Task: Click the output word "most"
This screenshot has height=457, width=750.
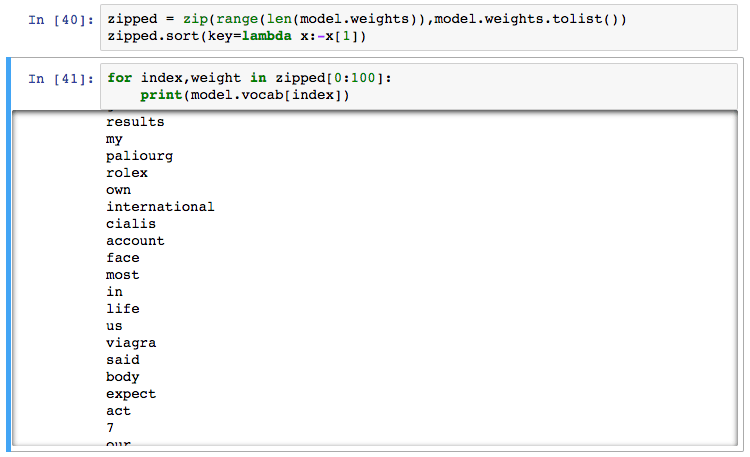Action: 123,275
